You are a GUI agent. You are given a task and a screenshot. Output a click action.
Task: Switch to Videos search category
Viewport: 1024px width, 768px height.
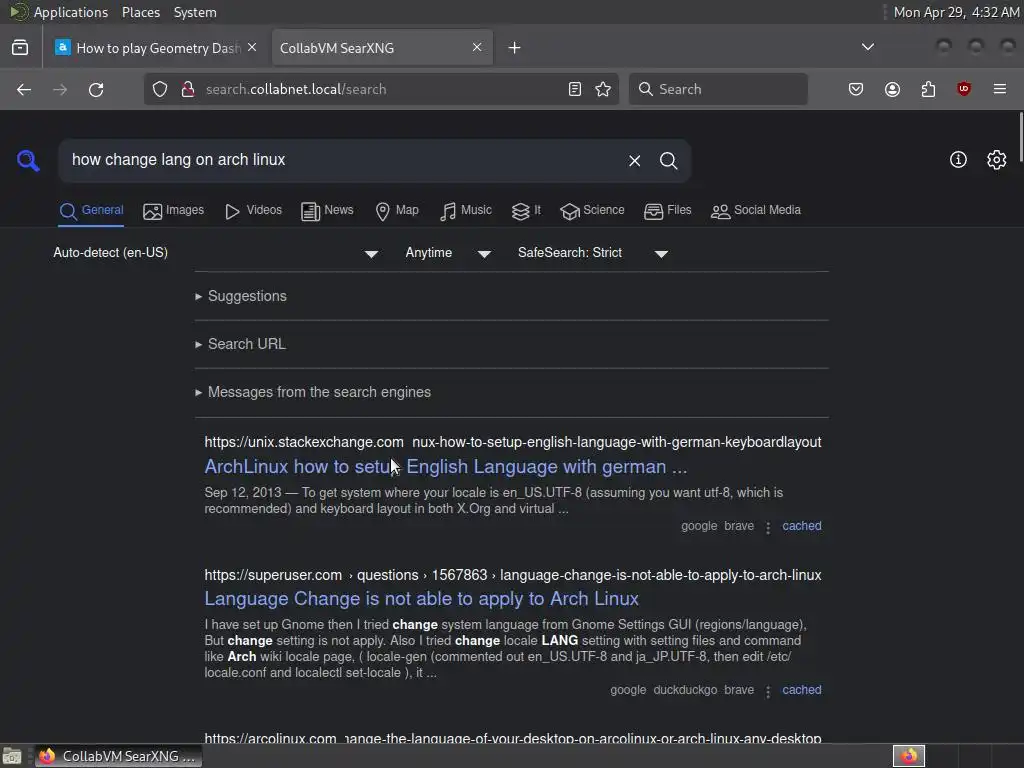tap(253, 210)
